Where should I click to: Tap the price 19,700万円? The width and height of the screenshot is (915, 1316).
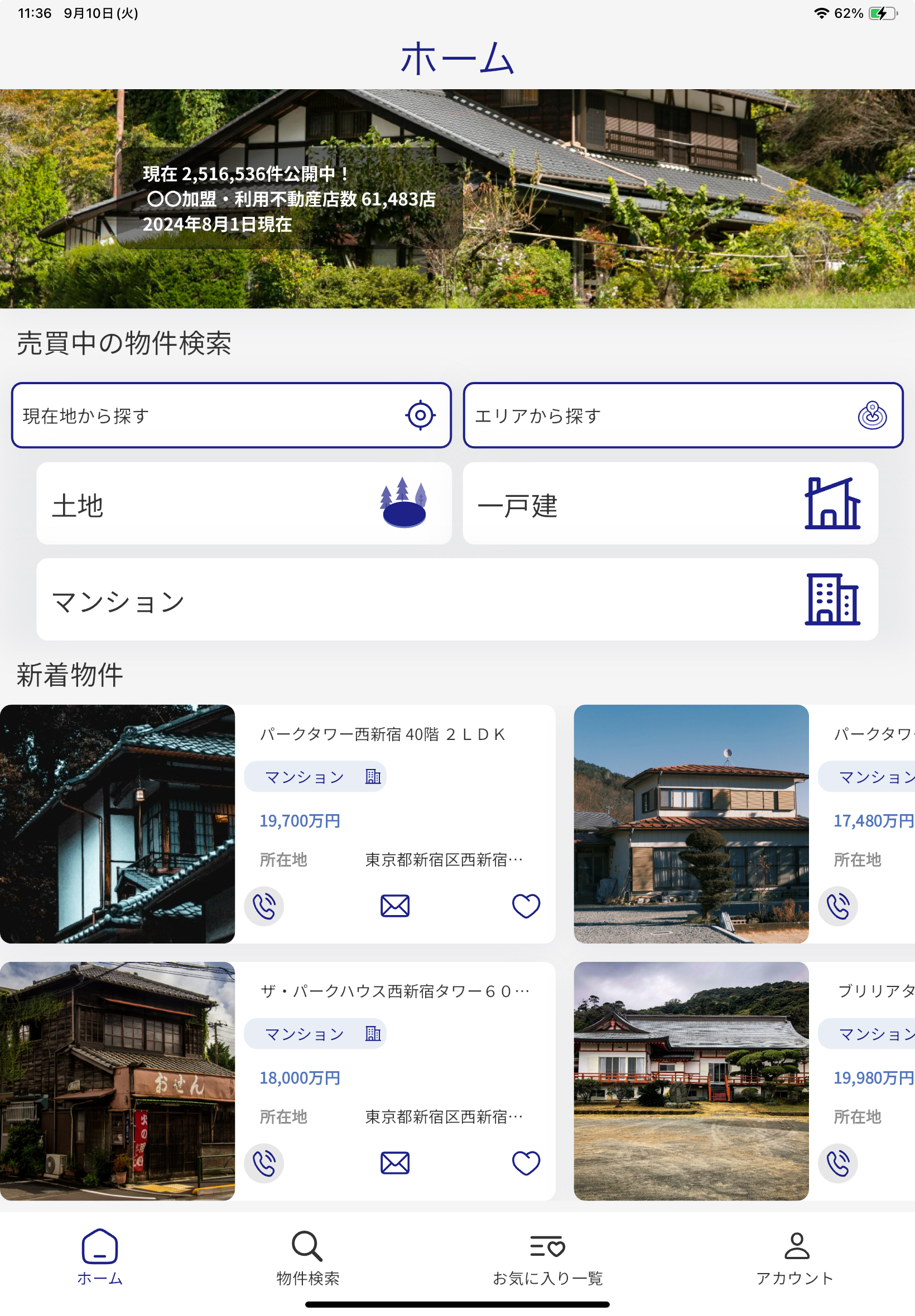click(300, 821)
